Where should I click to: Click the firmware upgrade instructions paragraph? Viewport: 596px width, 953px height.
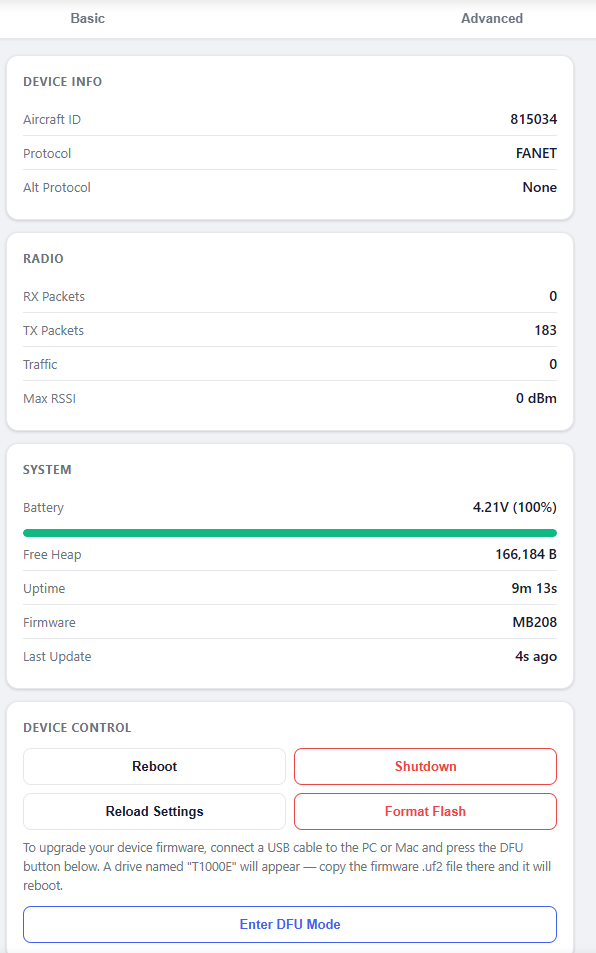click(287, 867)
